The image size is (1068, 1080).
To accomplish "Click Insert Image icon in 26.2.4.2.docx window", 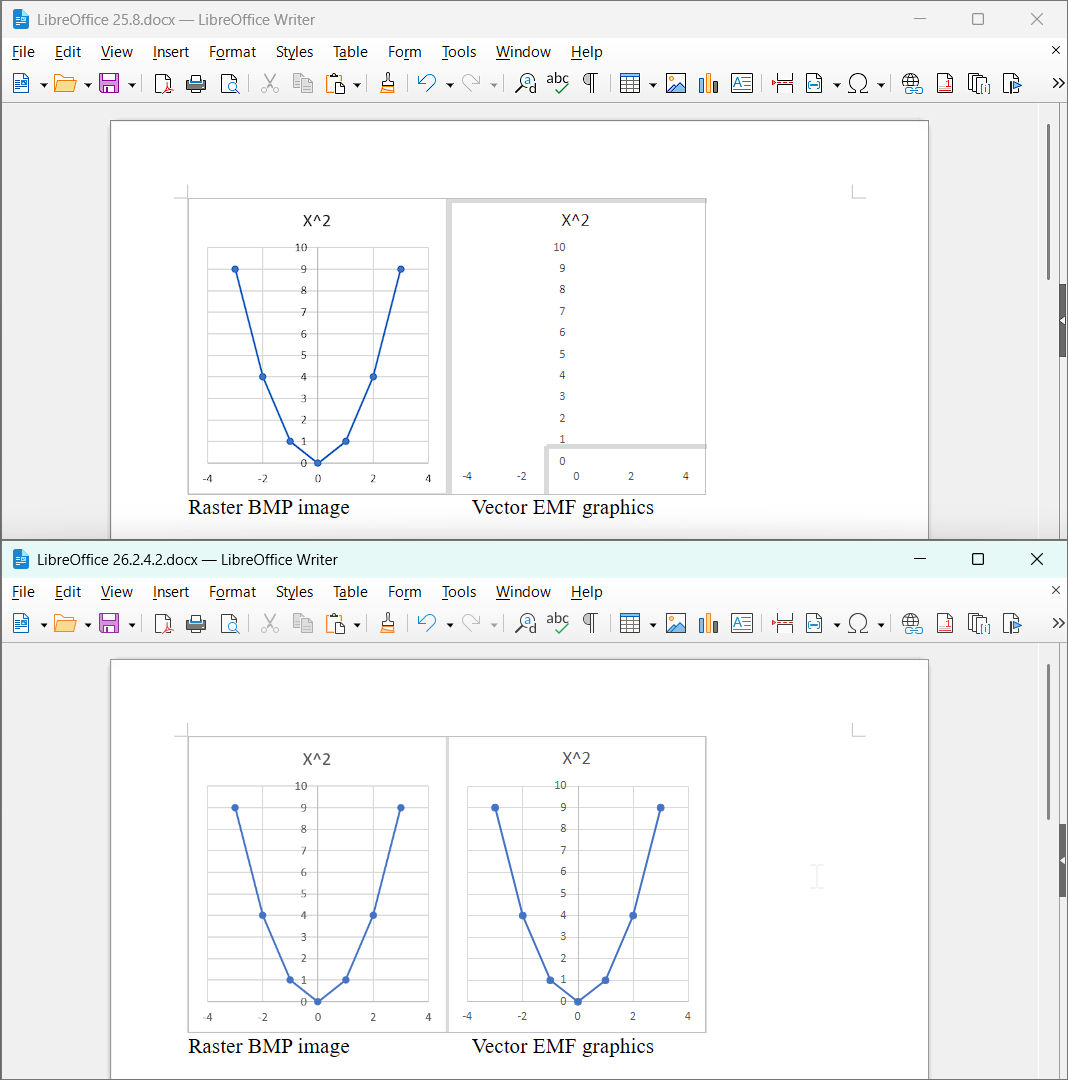I will click(676, 624).
